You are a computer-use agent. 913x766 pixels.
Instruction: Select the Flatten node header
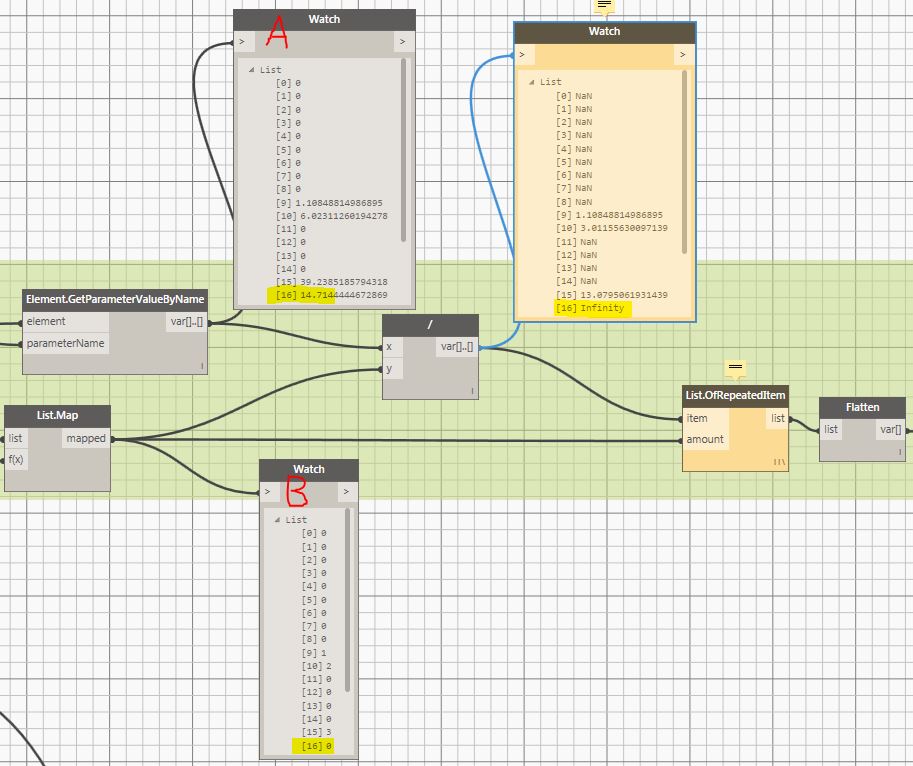coord(862,407)
